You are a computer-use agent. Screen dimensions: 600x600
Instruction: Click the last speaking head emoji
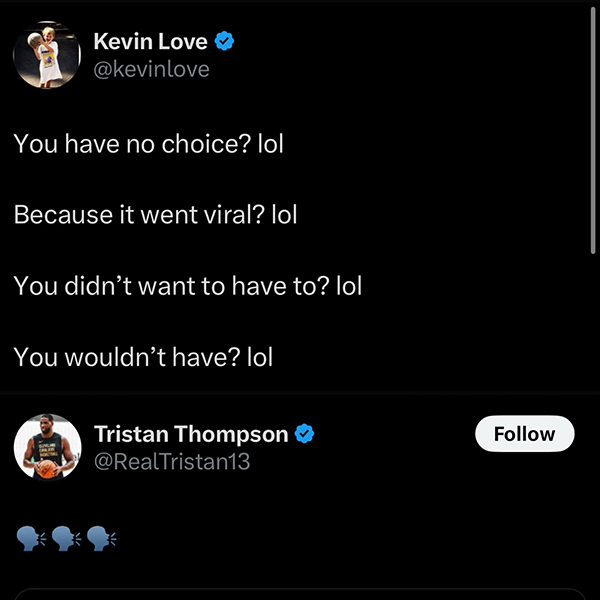[x=100, y=538]
